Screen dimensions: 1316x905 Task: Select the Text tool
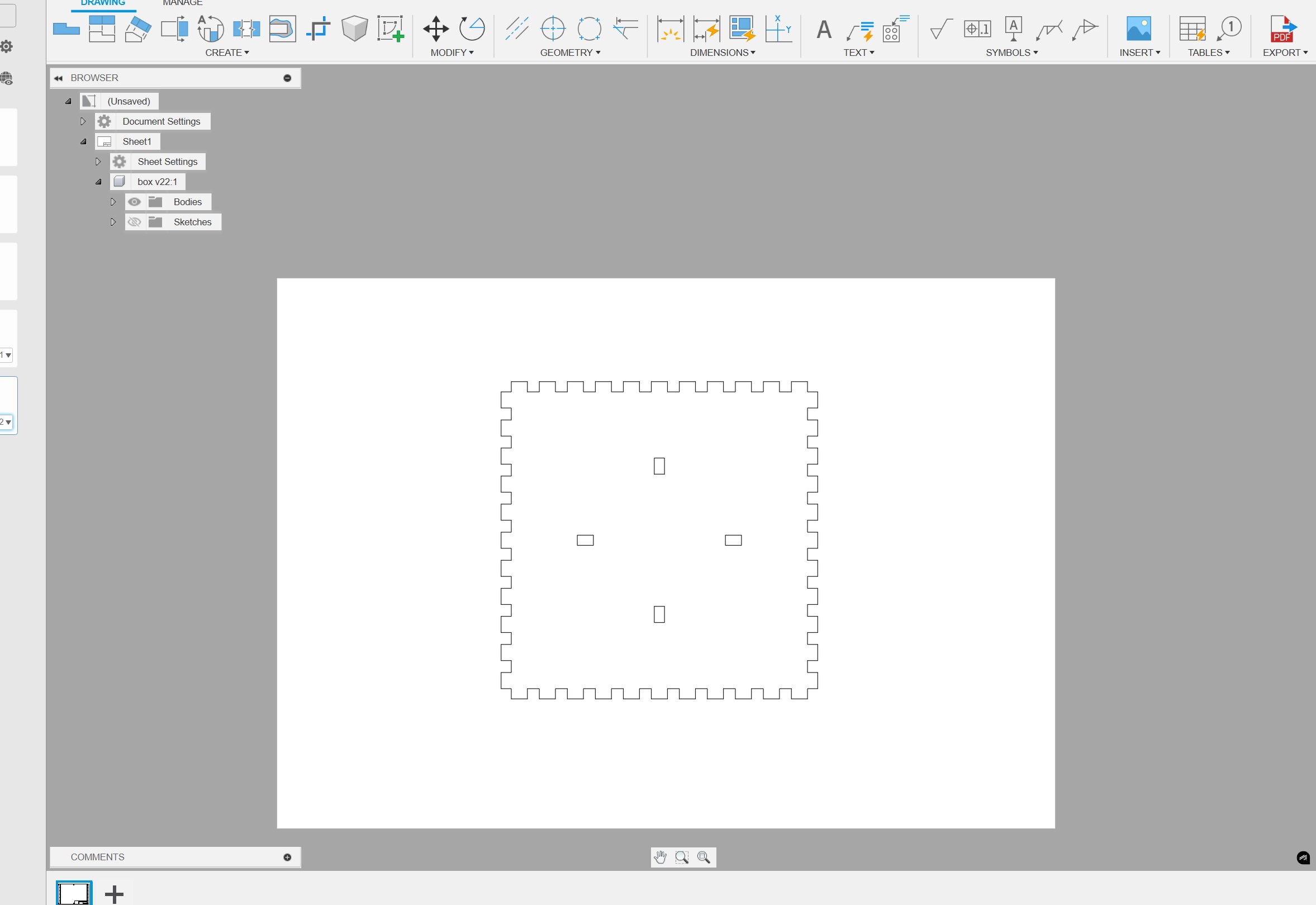point(823,29)
